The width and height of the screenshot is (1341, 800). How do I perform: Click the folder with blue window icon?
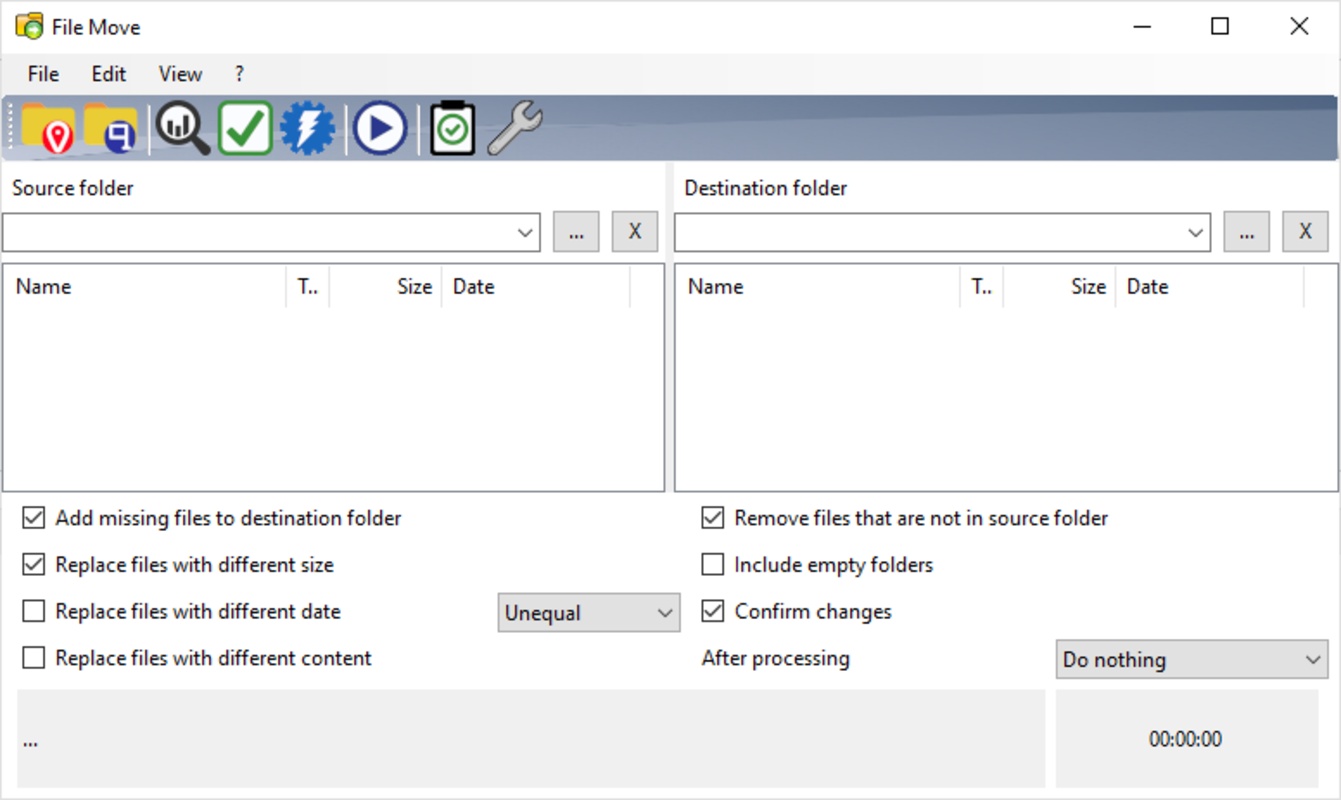pos(110,129)
